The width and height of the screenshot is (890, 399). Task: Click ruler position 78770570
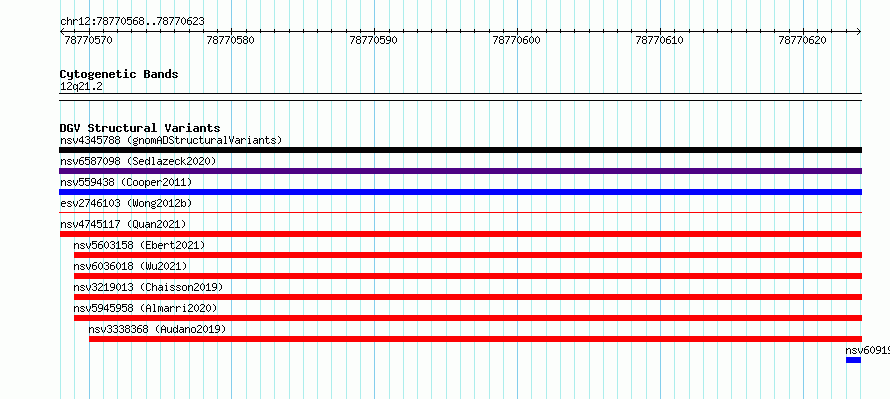89,40
